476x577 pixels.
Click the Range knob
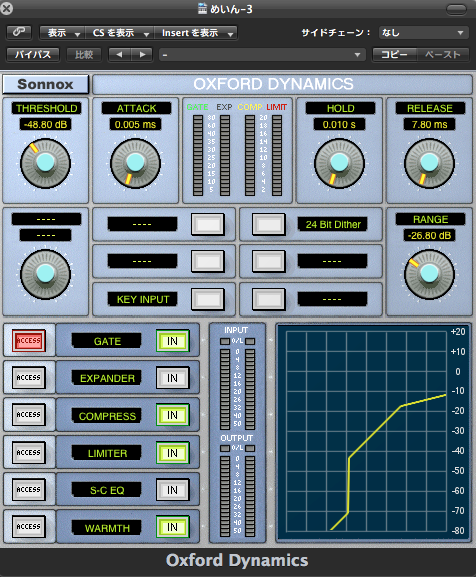429,274
